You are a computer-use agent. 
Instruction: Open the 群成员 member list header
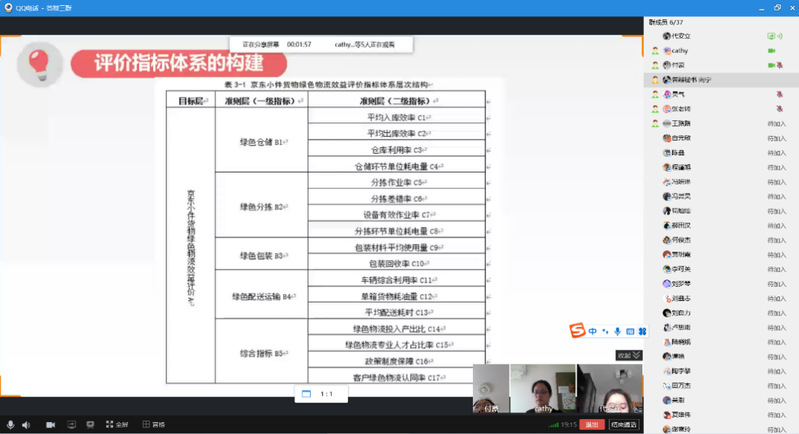664,20
